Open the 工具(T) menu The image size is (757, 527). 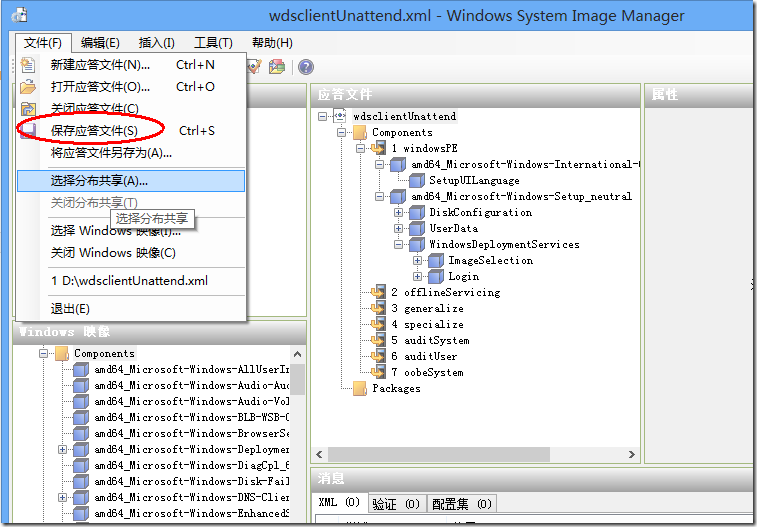[213, 43]
